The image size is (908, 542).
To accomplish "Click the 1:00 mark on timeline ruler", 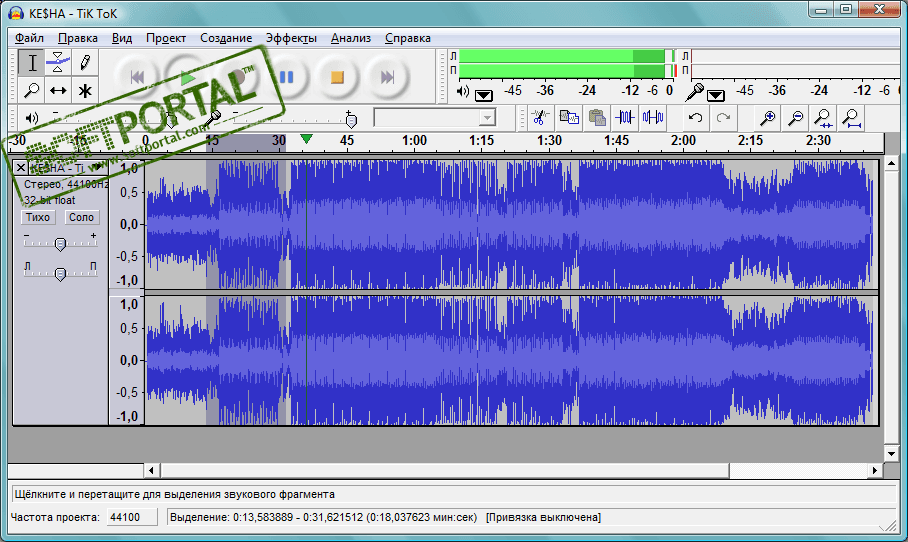I will click(x=414, y=141).
